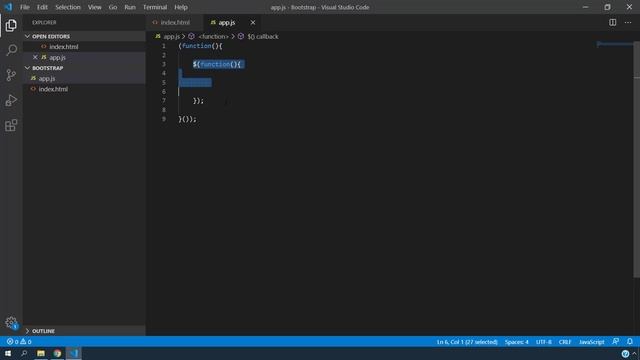Change the JavaScript language mode

(591, 342)
